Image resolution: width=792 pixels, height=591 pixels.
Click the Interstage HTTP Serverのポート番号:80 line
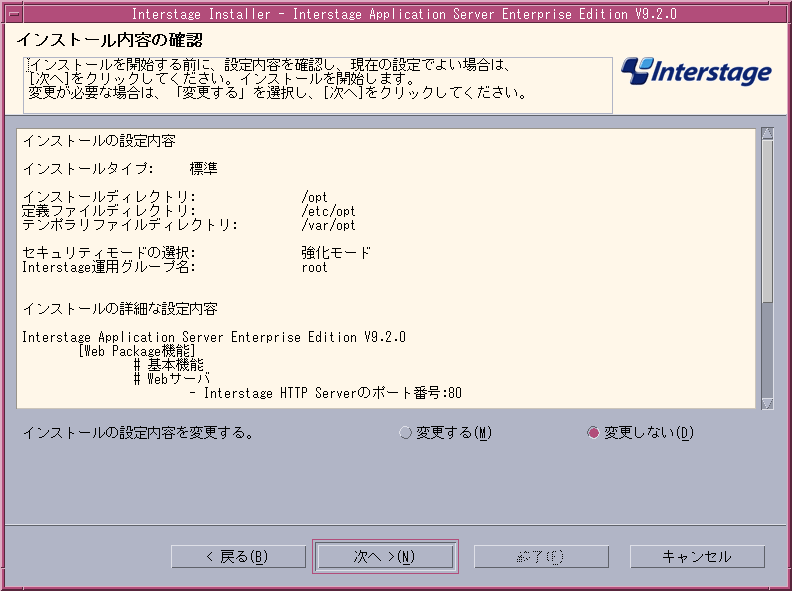pyautogui.click(x=325, y=393)
